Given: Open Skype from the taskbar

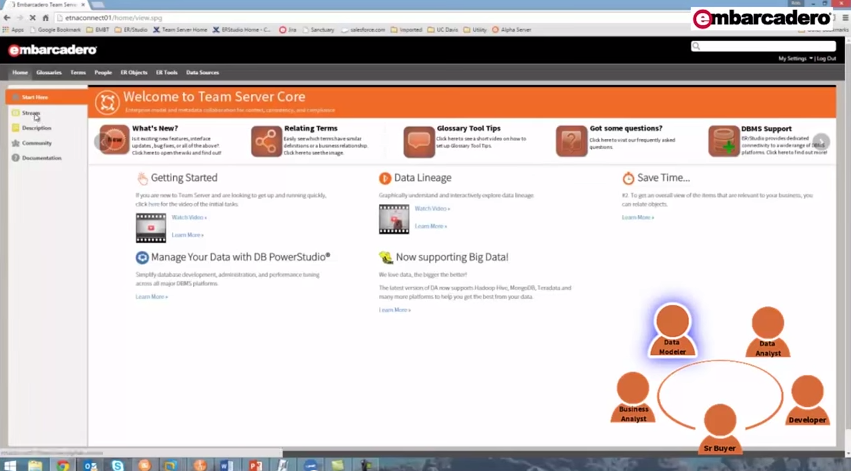Looking at the screenshot, I should pyautogui.click(x=117, y=465).
